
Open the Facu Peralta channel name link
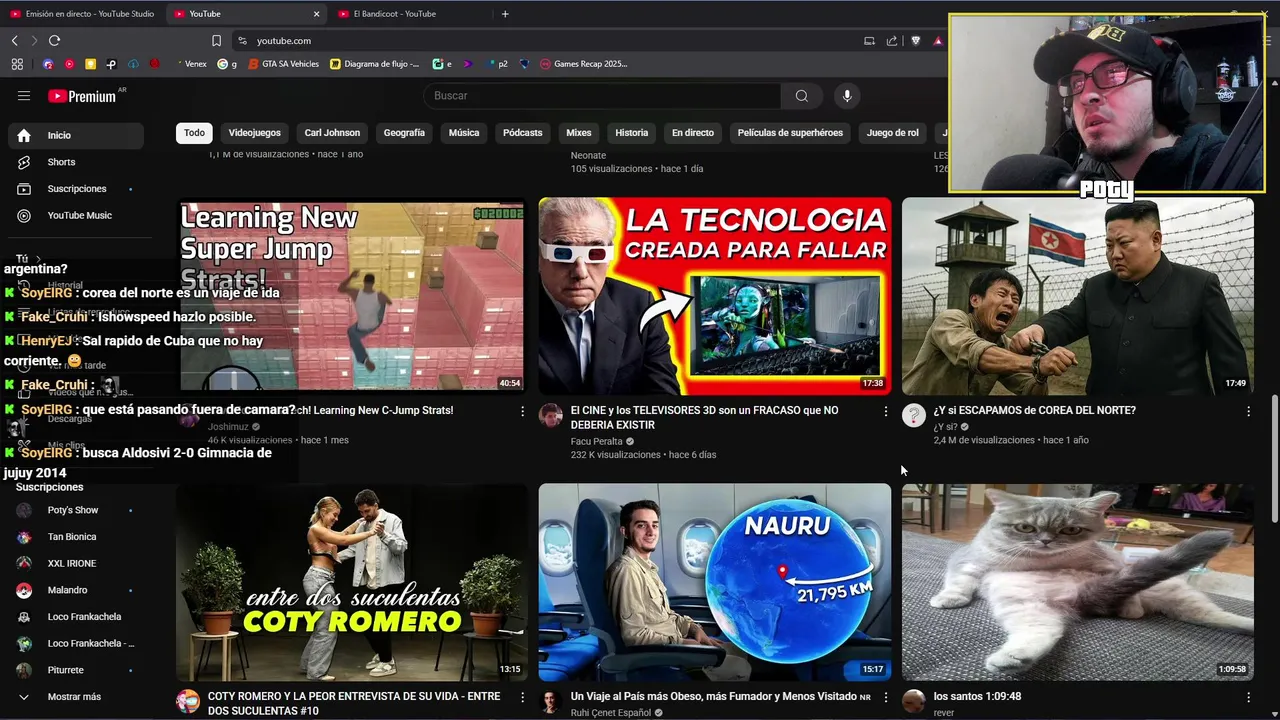[597, 441]
